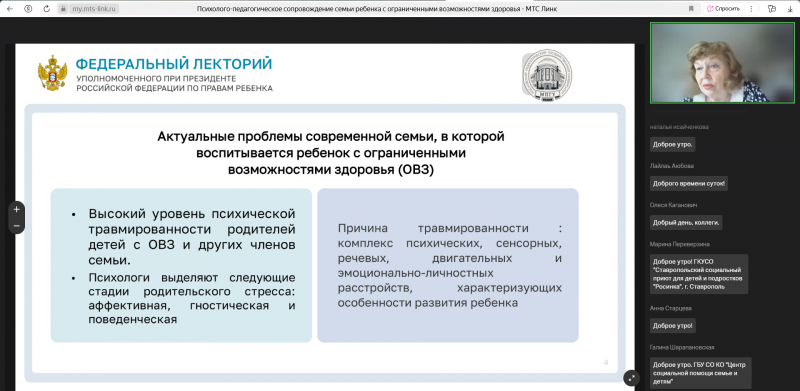
Task: Click chat name Марина Переверзина
Action: click(x=680, y=244)
